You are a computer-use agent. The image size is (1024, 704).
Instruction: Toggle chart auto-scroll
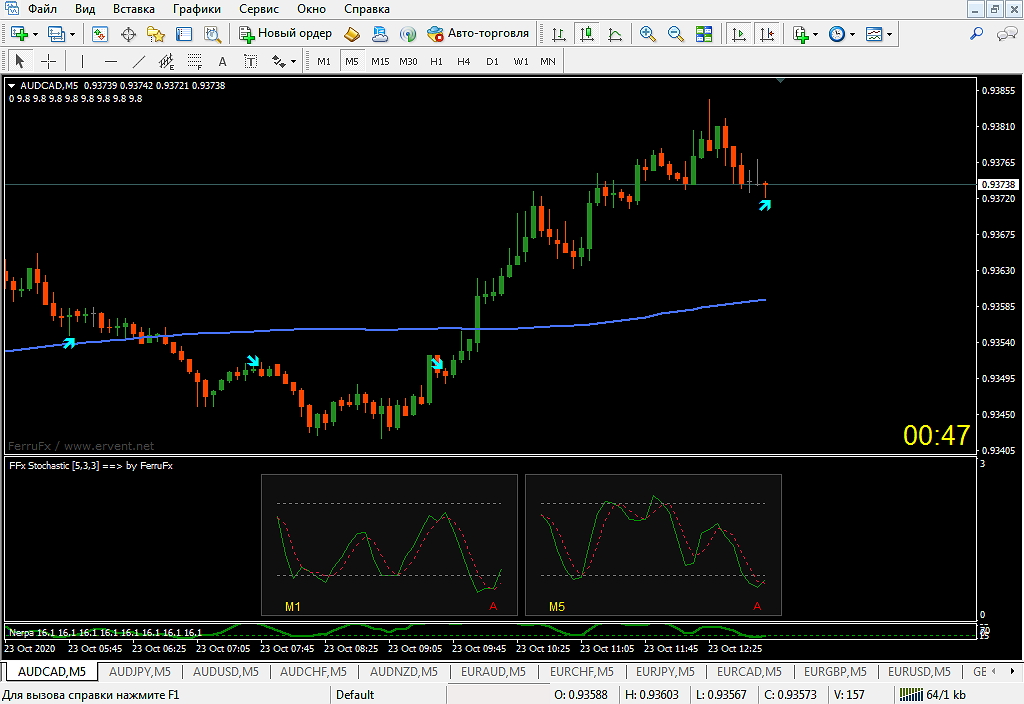(739, 34)
